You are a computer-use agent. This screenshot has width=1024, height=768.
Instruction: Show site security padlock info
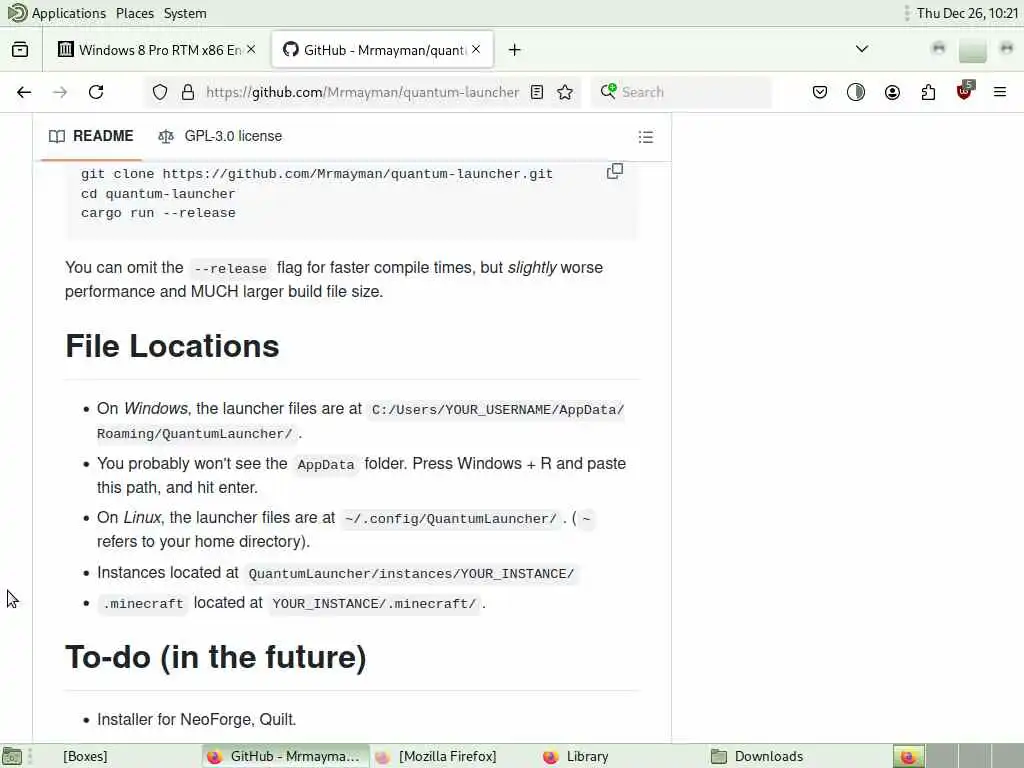click(x=188, y=92)
